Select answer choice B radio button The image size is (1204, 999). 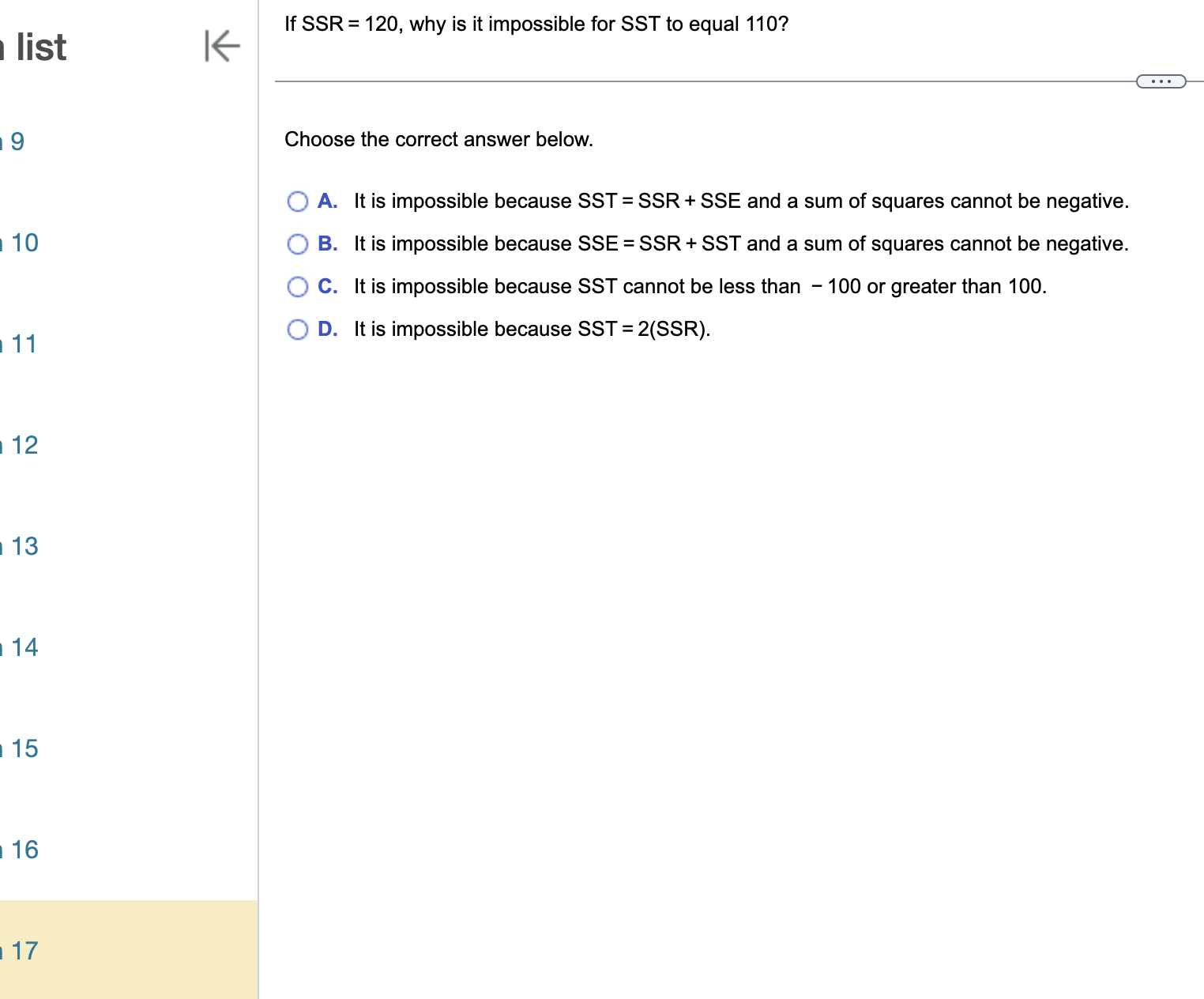(298, 244)
